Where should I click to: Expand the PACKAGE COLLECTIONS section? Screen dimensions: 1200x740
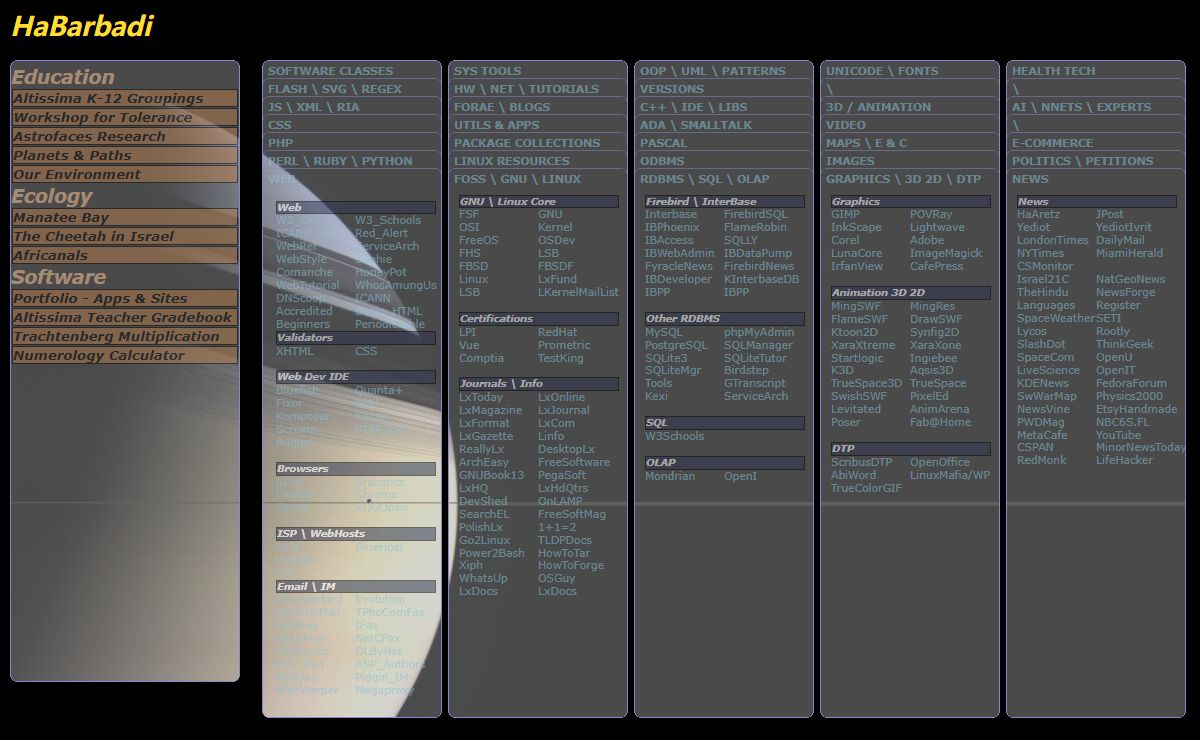537,143
